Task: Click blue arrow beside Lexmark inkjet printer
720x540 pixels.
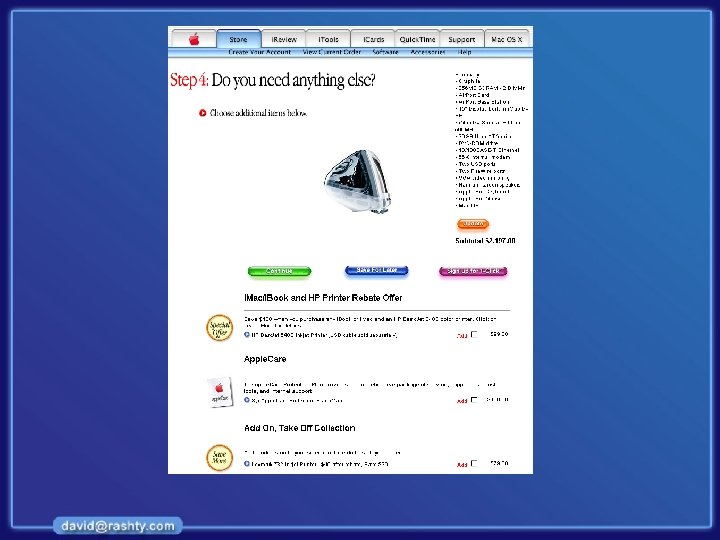Action: pyautogui.click(x=247, y=464)
